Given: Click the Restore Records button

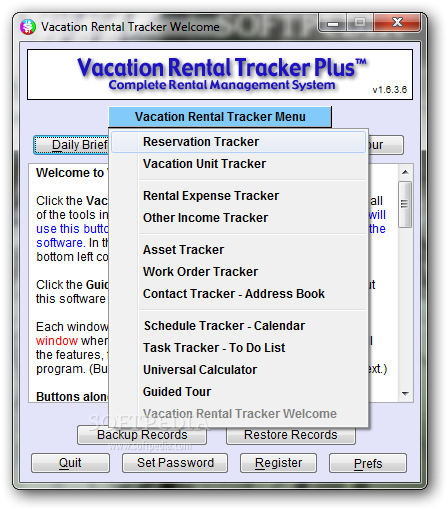Looking at the screenshot, I should pyautogui.click(x=291, y=435).
